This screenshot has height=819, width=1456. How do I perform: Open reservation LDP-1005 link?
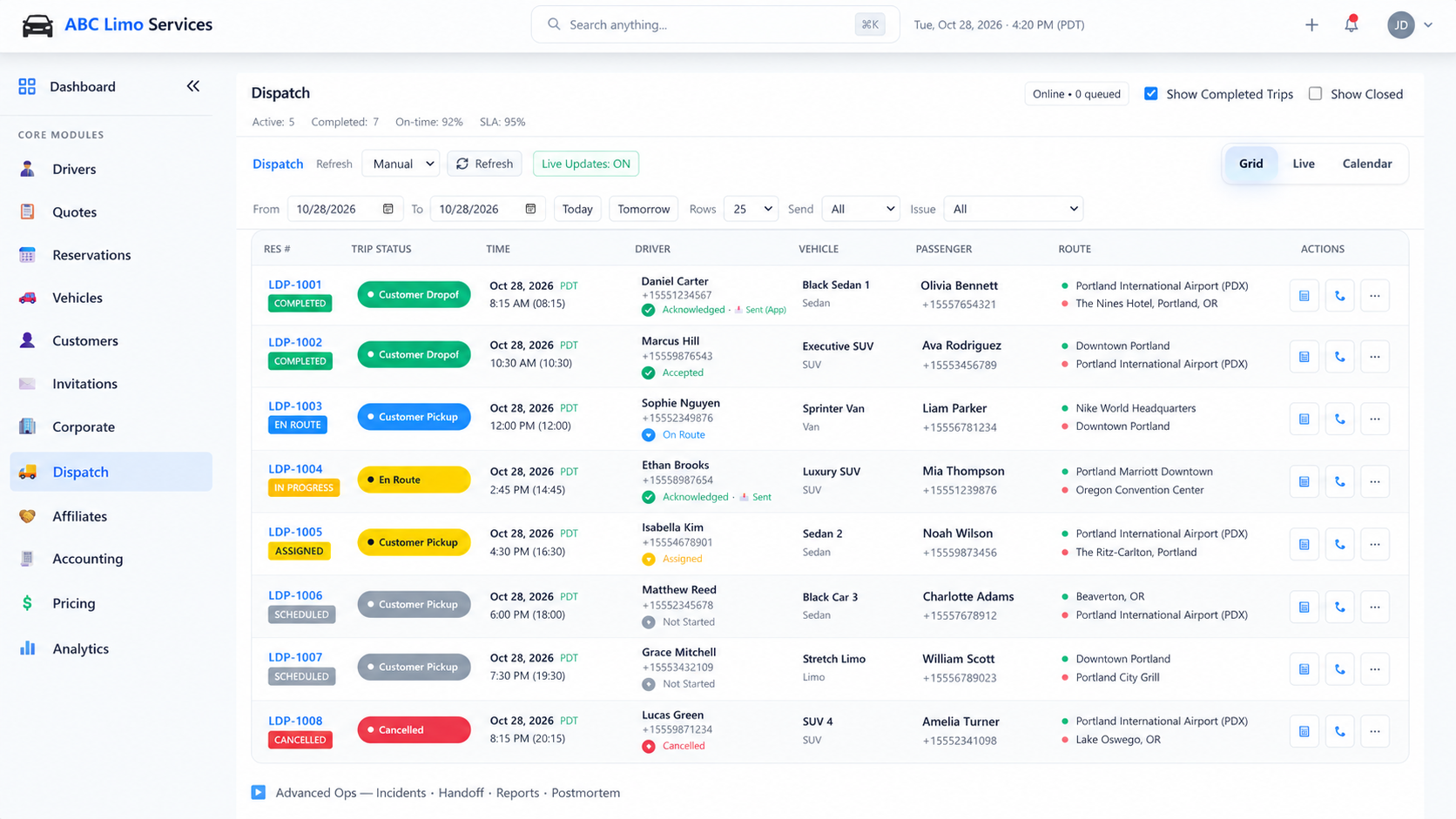[295, 532]
